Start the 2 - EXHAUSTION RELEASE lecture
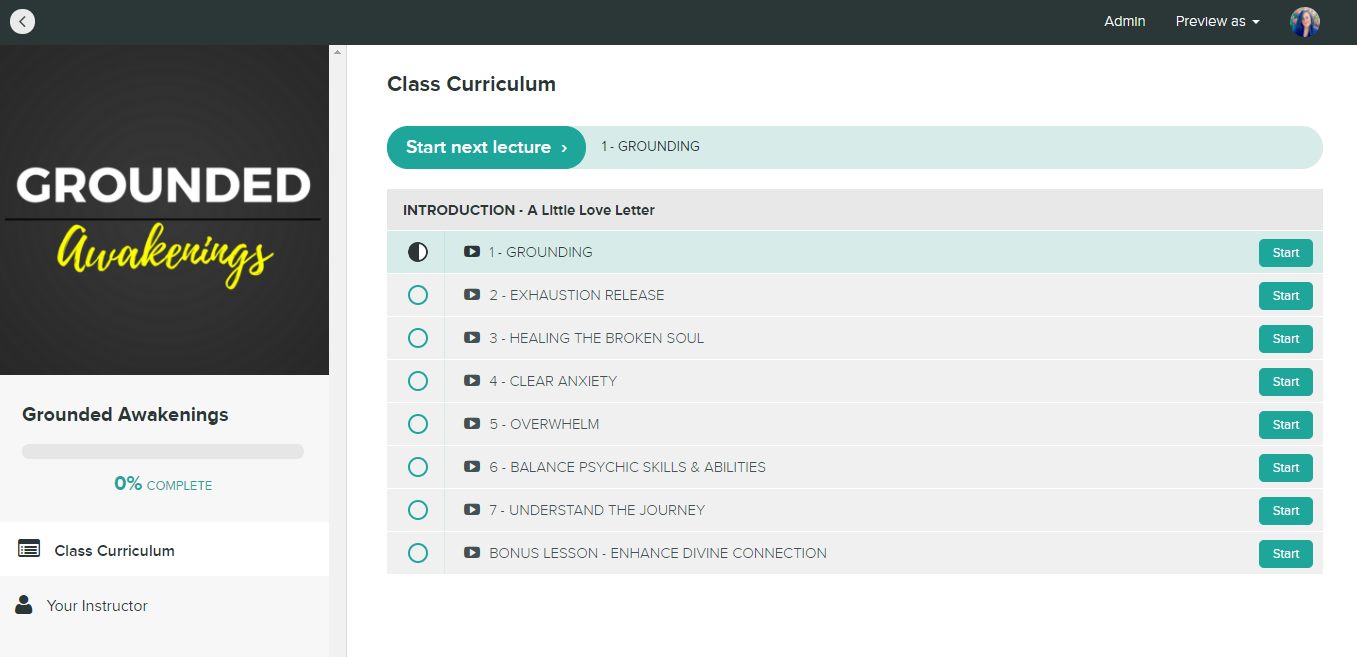Image resolution: width=1357 pixels, height=657 pixels. tap(1285, 296)
